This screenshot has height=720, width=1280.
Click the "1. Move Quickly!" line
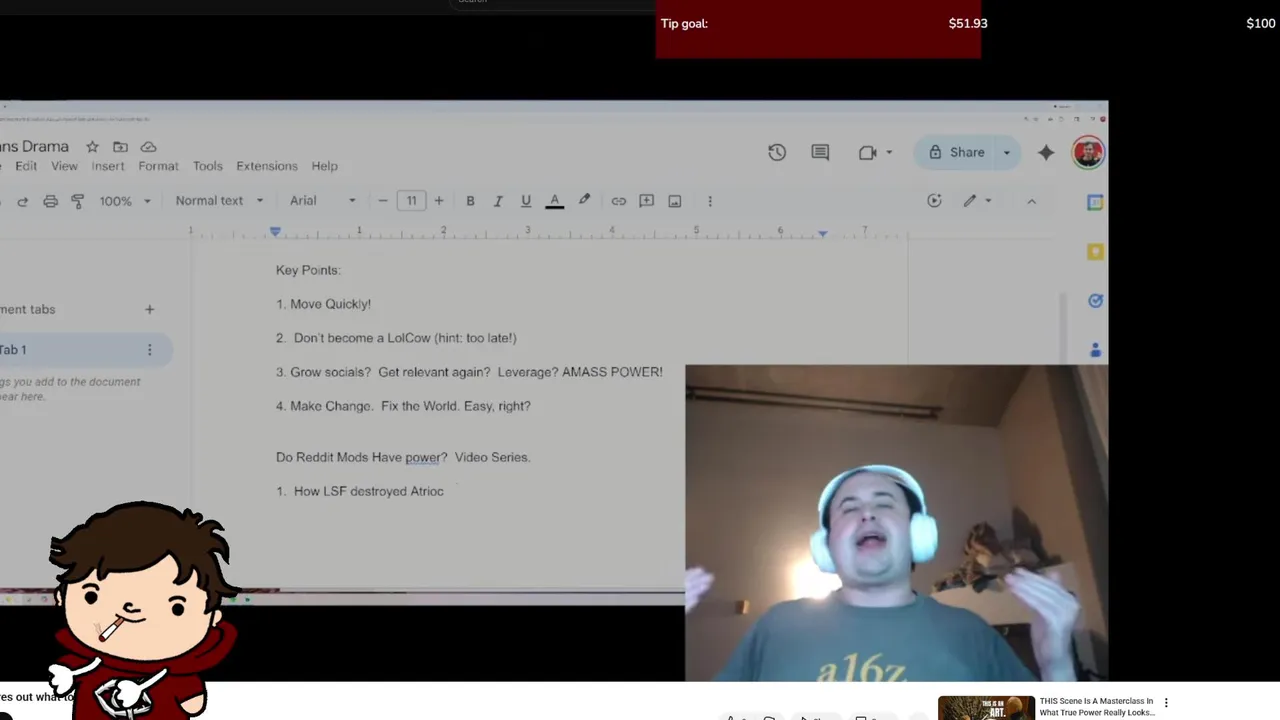click(x=323, y=304)
